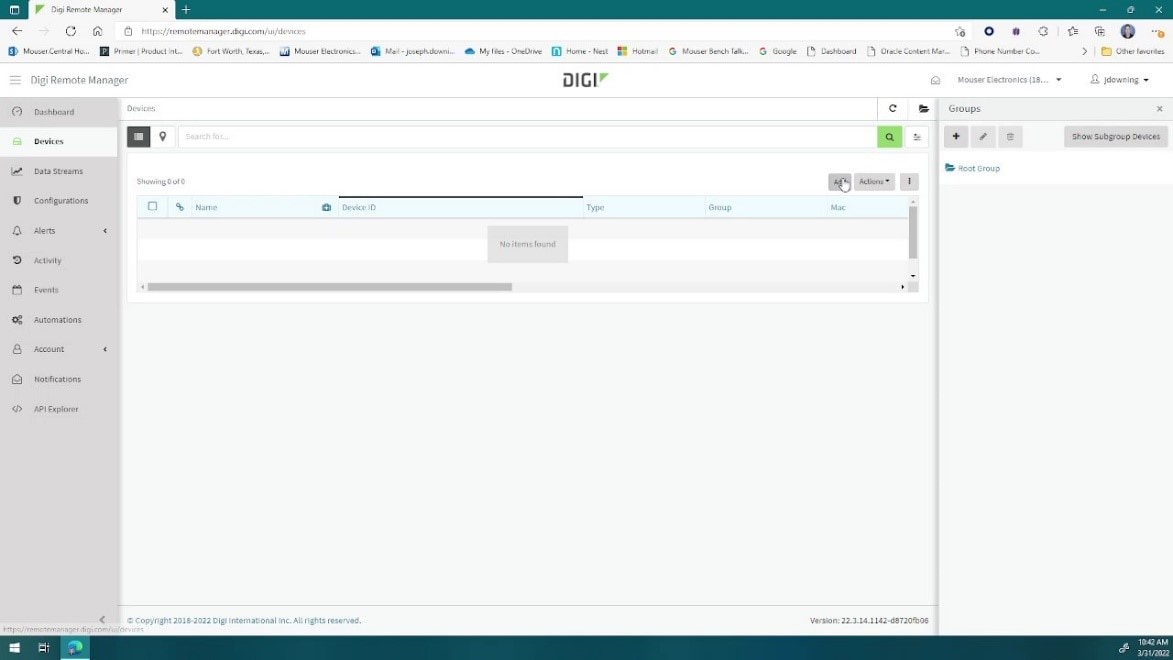Open the jdowning user menu
This screenshot has height=660, width=1173.
point(1120,80)
